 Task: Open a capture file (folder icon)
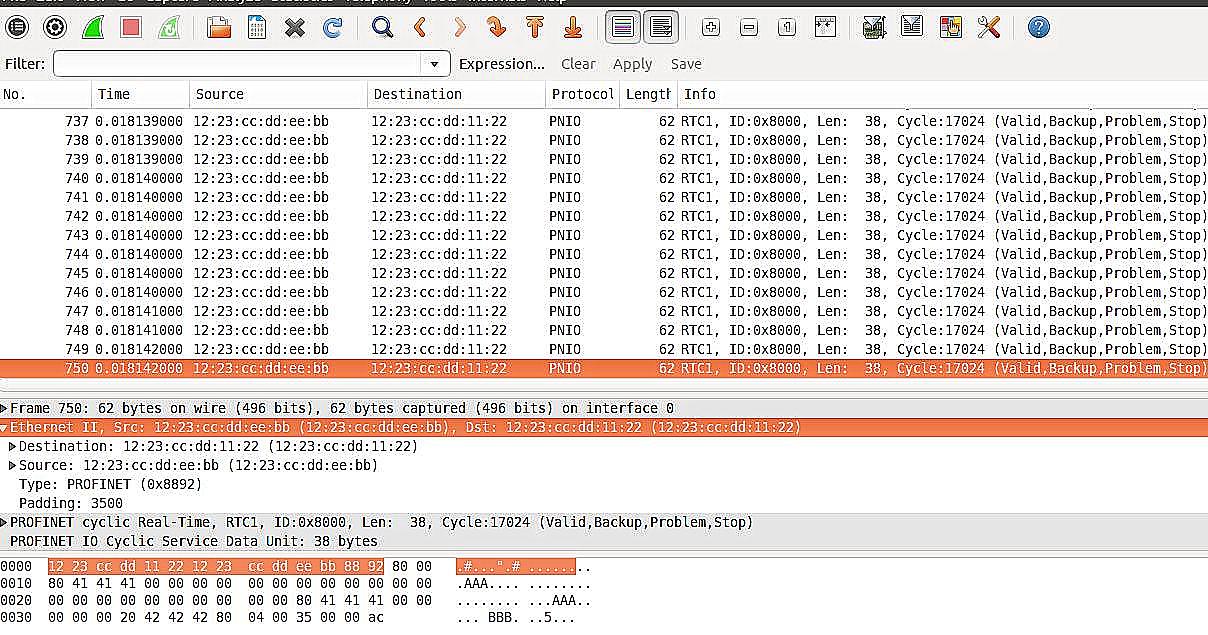219,27
